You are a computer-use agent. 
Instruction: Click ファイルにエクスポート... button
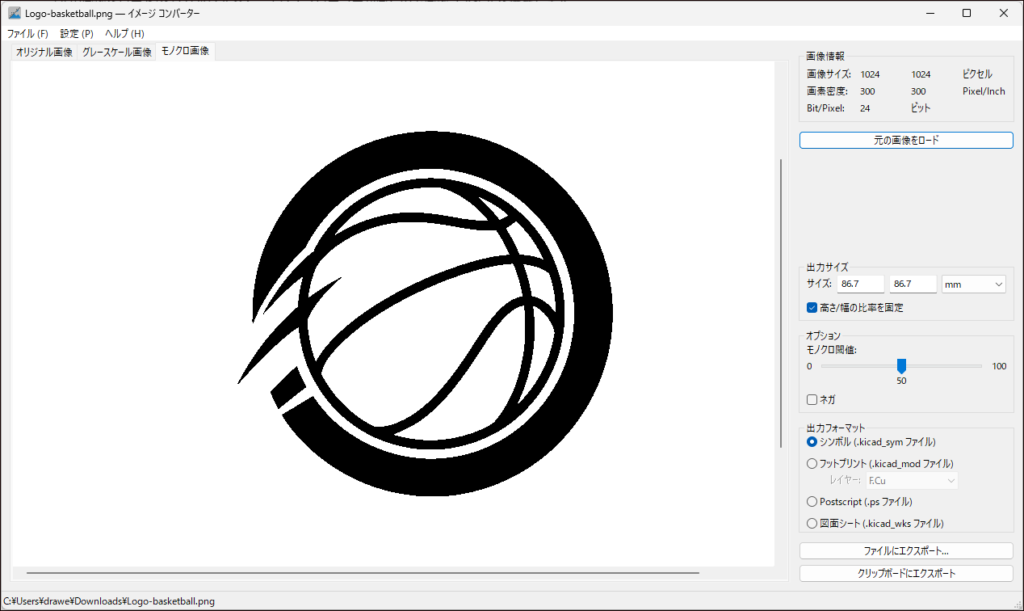(906, 551)
